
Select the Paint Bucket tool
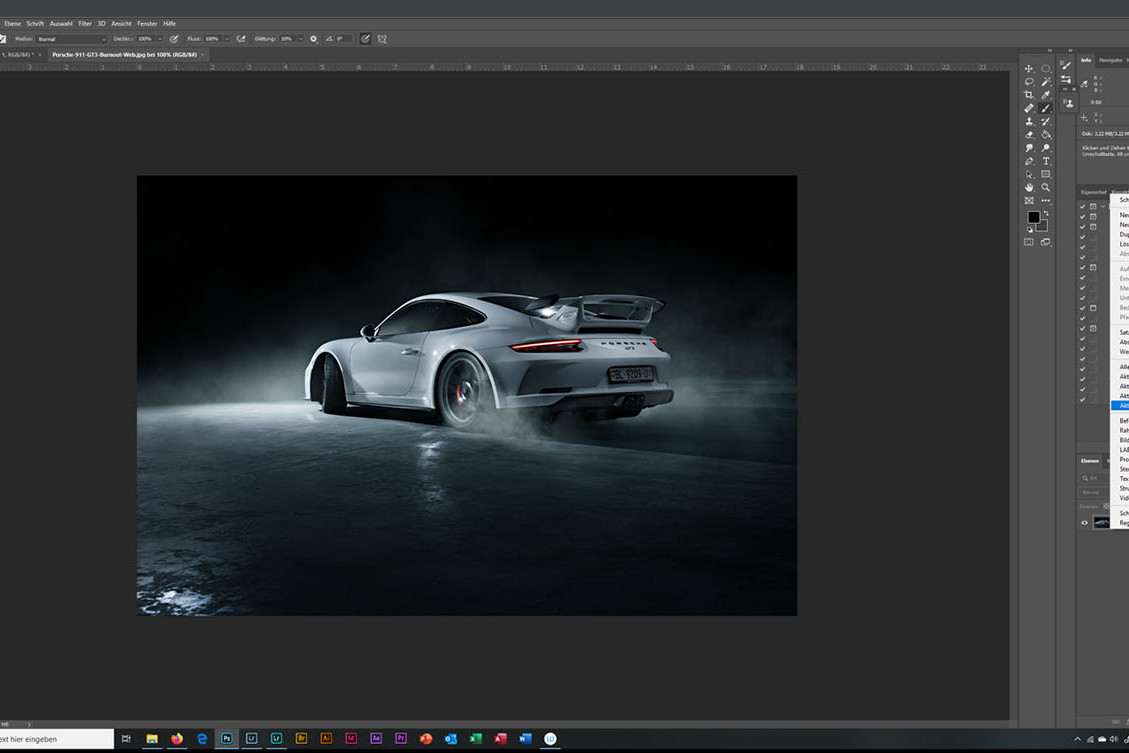click(x=1045, y=135)
